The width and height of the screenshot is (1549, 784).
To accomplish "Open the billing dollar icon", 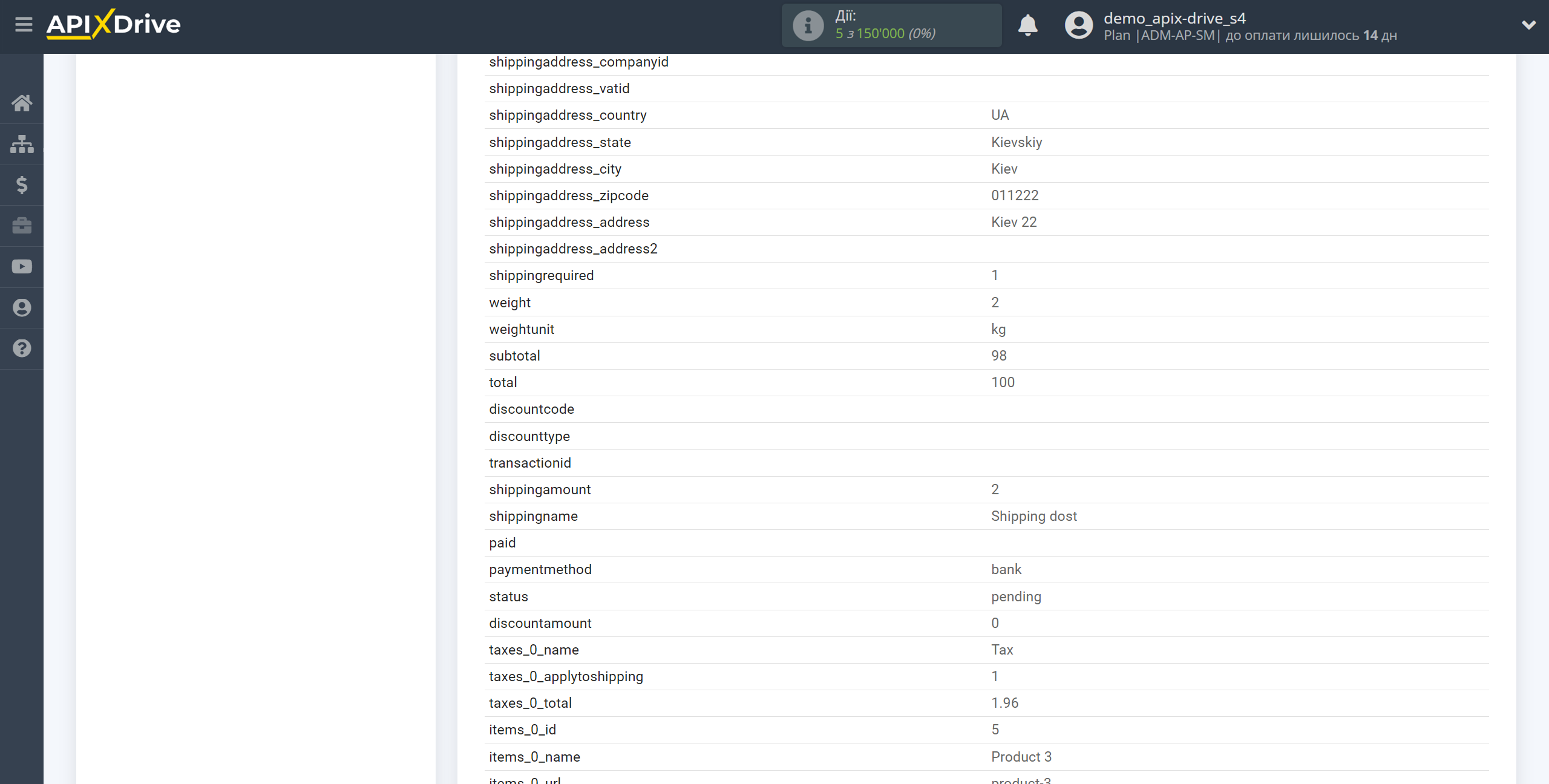I will coord(22,185).
